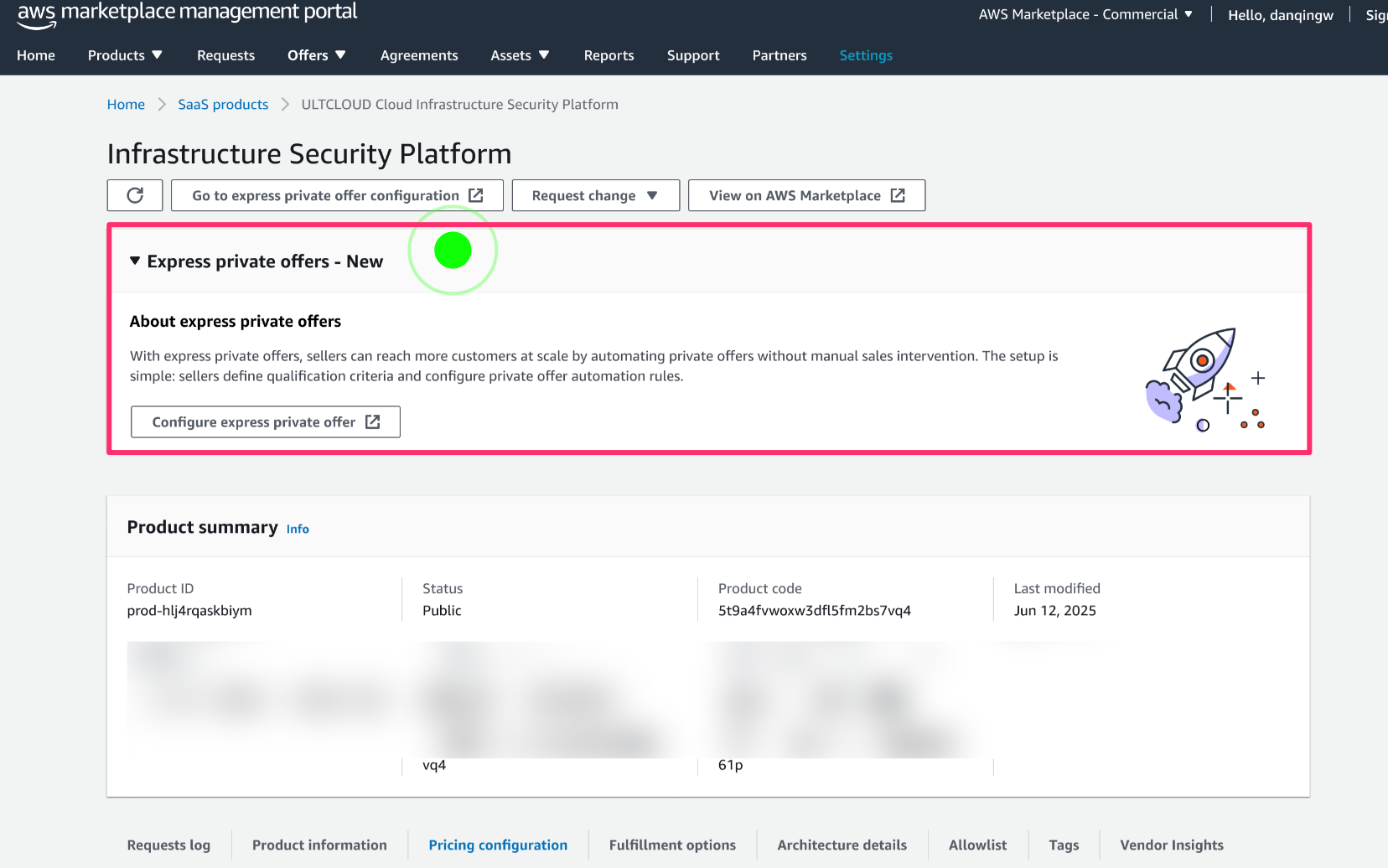The width and height of the screenshot is (1388, 868).
Task: Click the rocket illustration in the banner
Action: (x=1204, y=378)
